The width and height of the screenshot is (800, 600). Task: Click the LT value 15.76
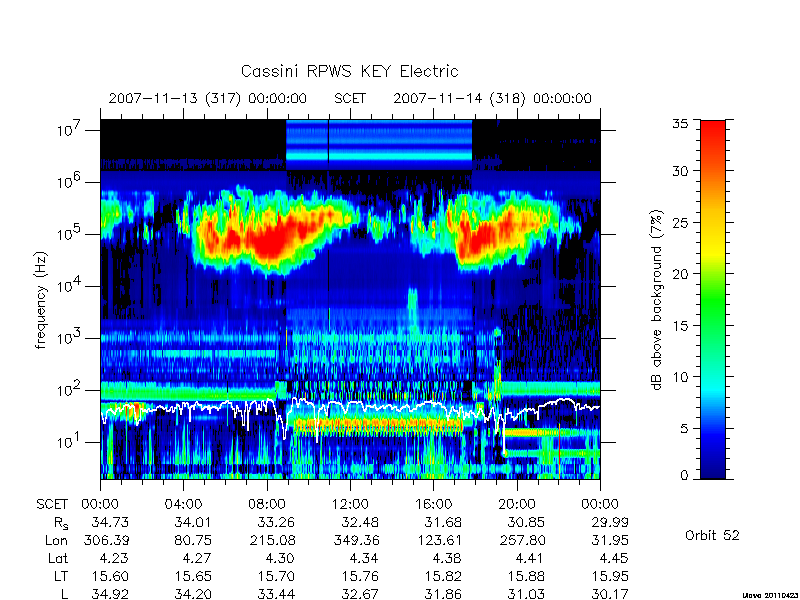[359, 577]
